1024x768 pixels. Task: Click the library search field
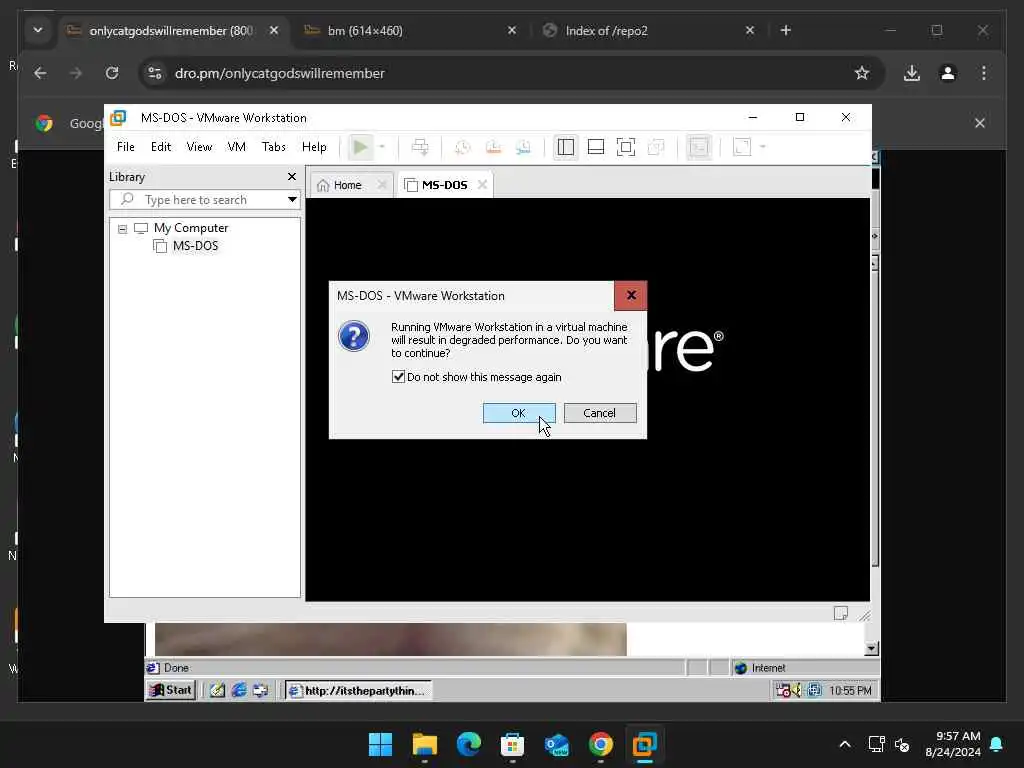click(199, 199)
